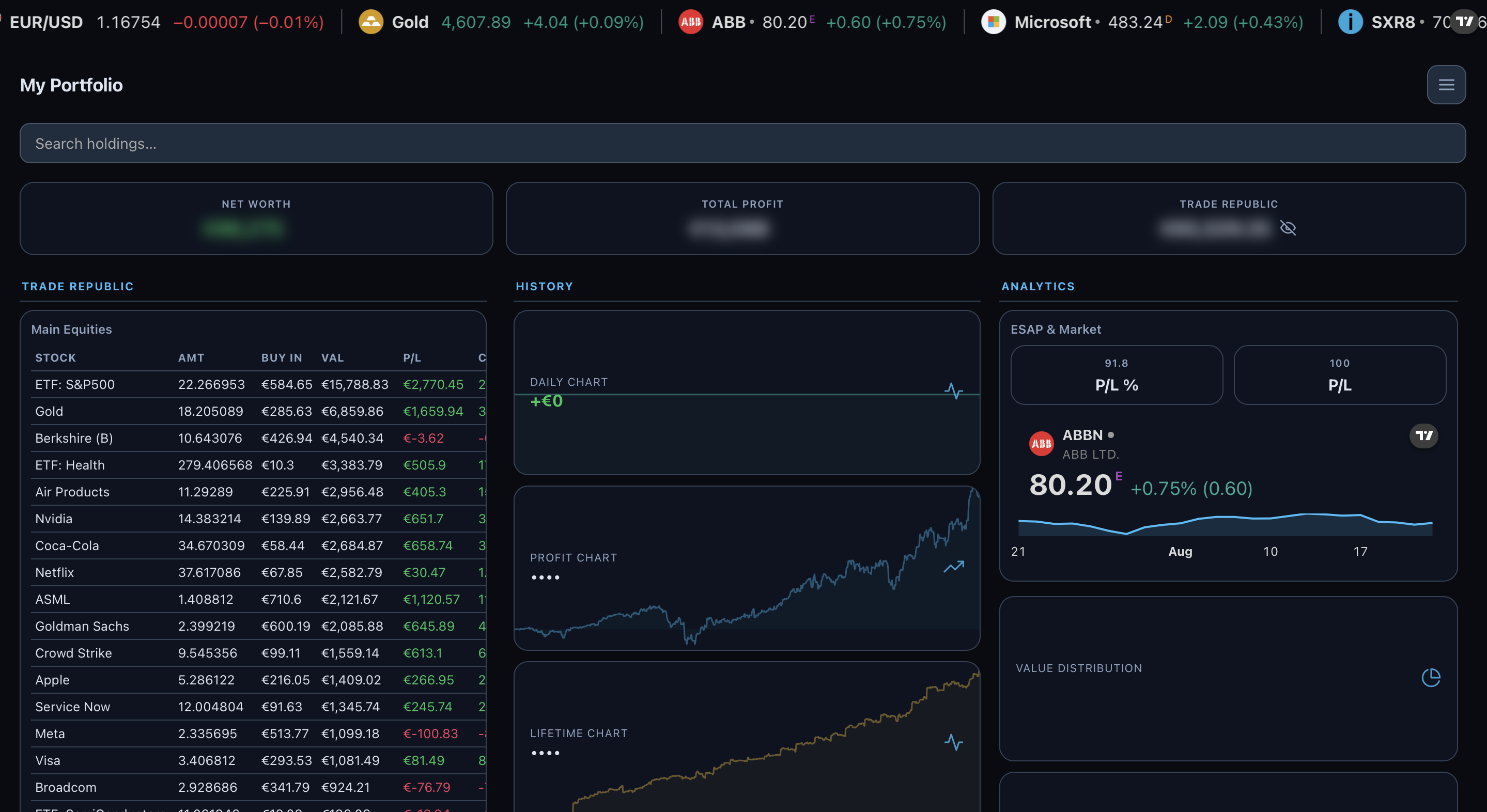Open the Profit Chart card

(x=747, y=568)
